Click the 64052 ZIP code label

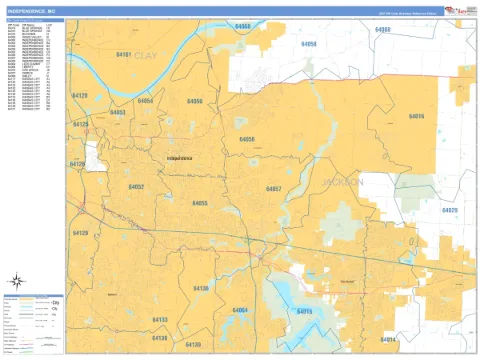136,187
